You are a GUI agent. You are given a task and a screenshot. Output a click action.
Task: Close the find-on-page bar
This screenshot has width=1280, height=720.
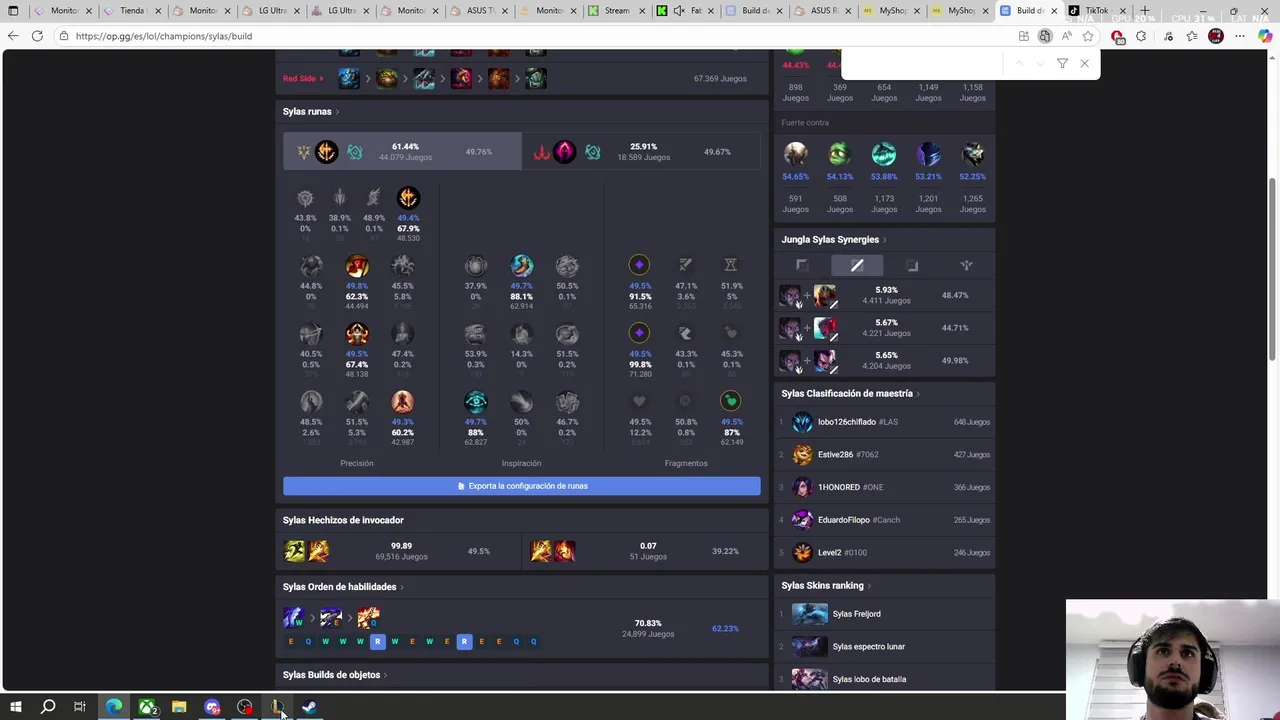[x=1084, y=64]
